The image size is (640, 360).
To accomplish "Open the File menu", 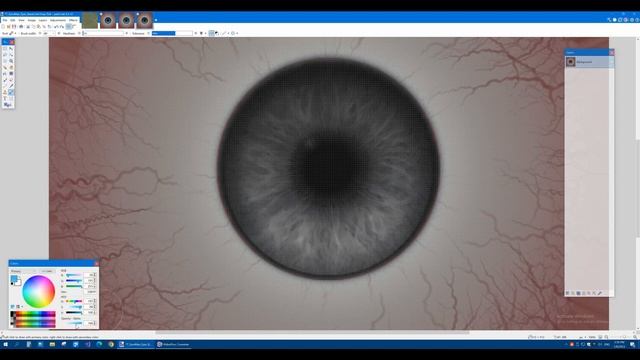I will point(5,20).
